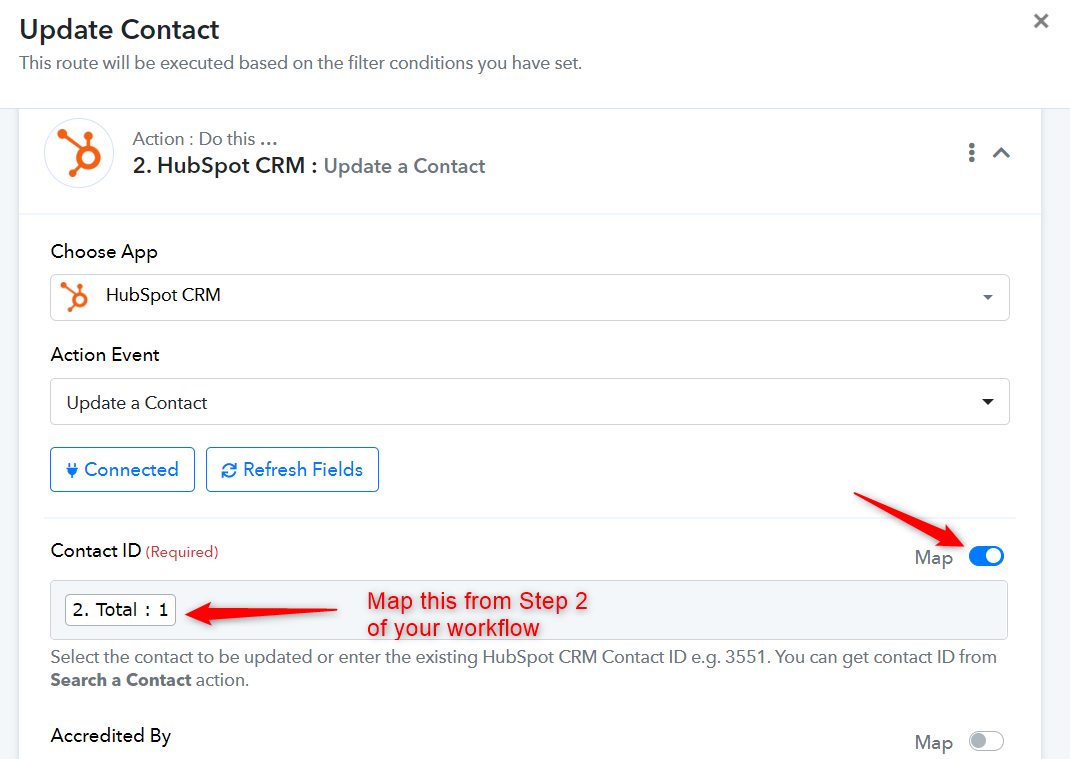Disable the Contact ID Map toggle
Image resolution: width=1070 pixels, height=759 pixels.
986,556
